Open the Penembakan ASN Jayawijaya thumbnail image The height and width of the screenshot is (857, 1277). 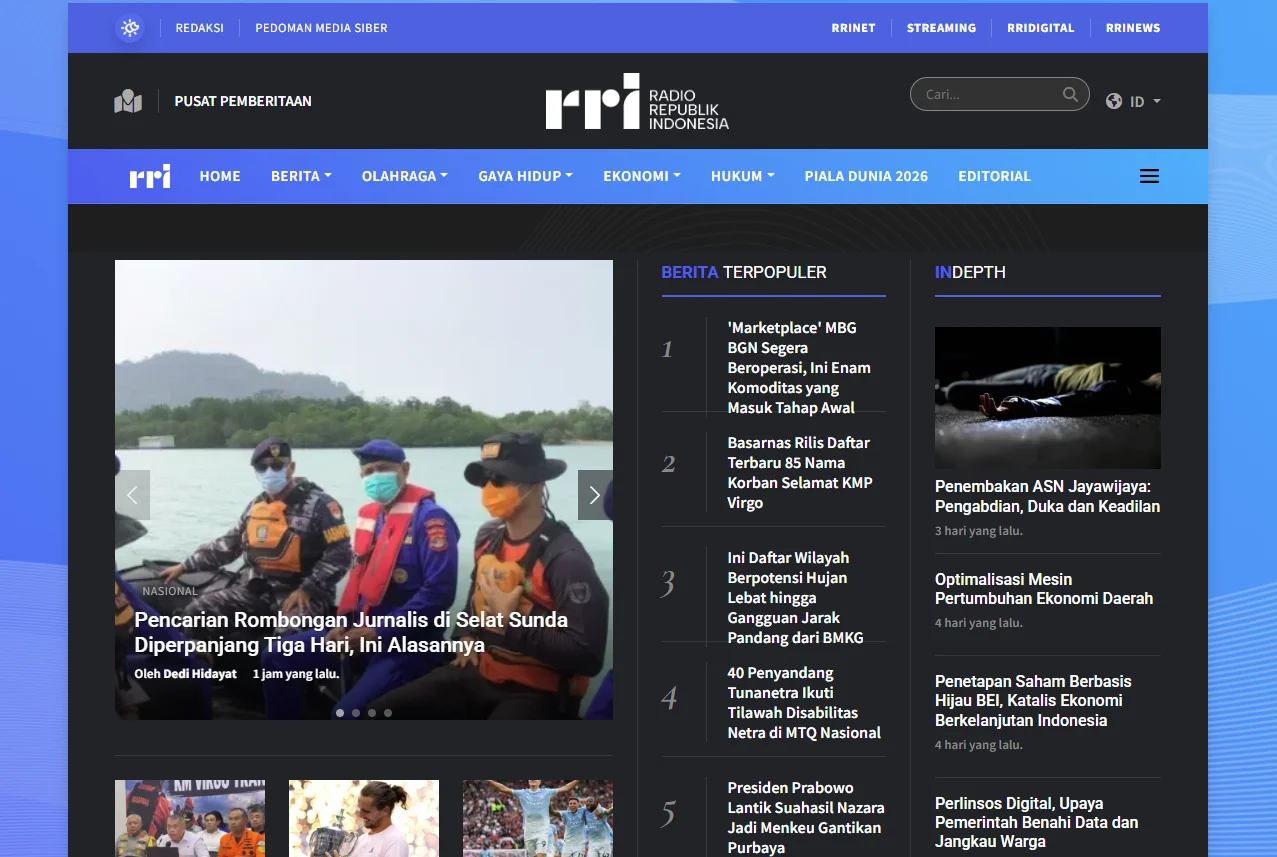(x=1048, y=398)
